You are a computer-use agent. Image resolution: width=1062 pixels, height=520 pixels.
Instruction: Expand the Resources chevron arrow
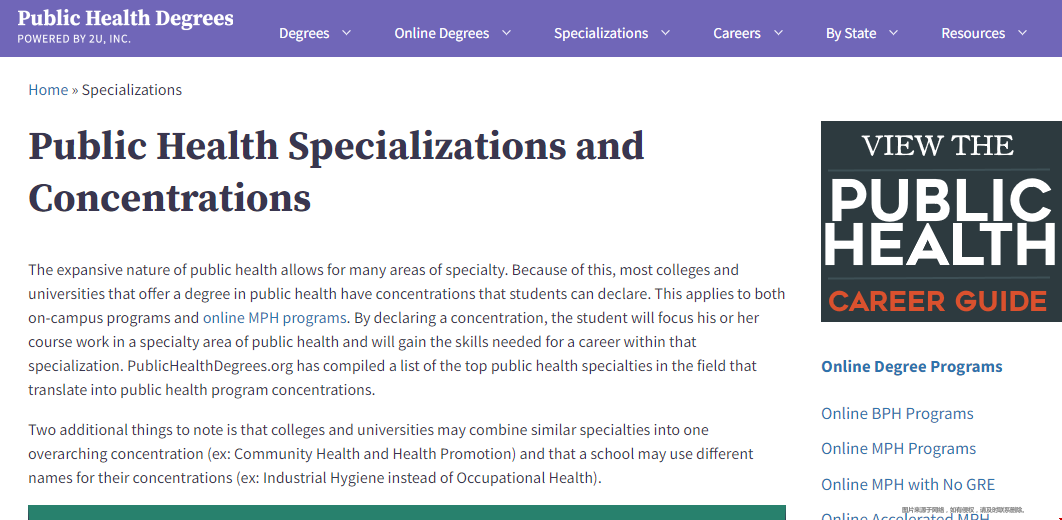pos(1023,33)
